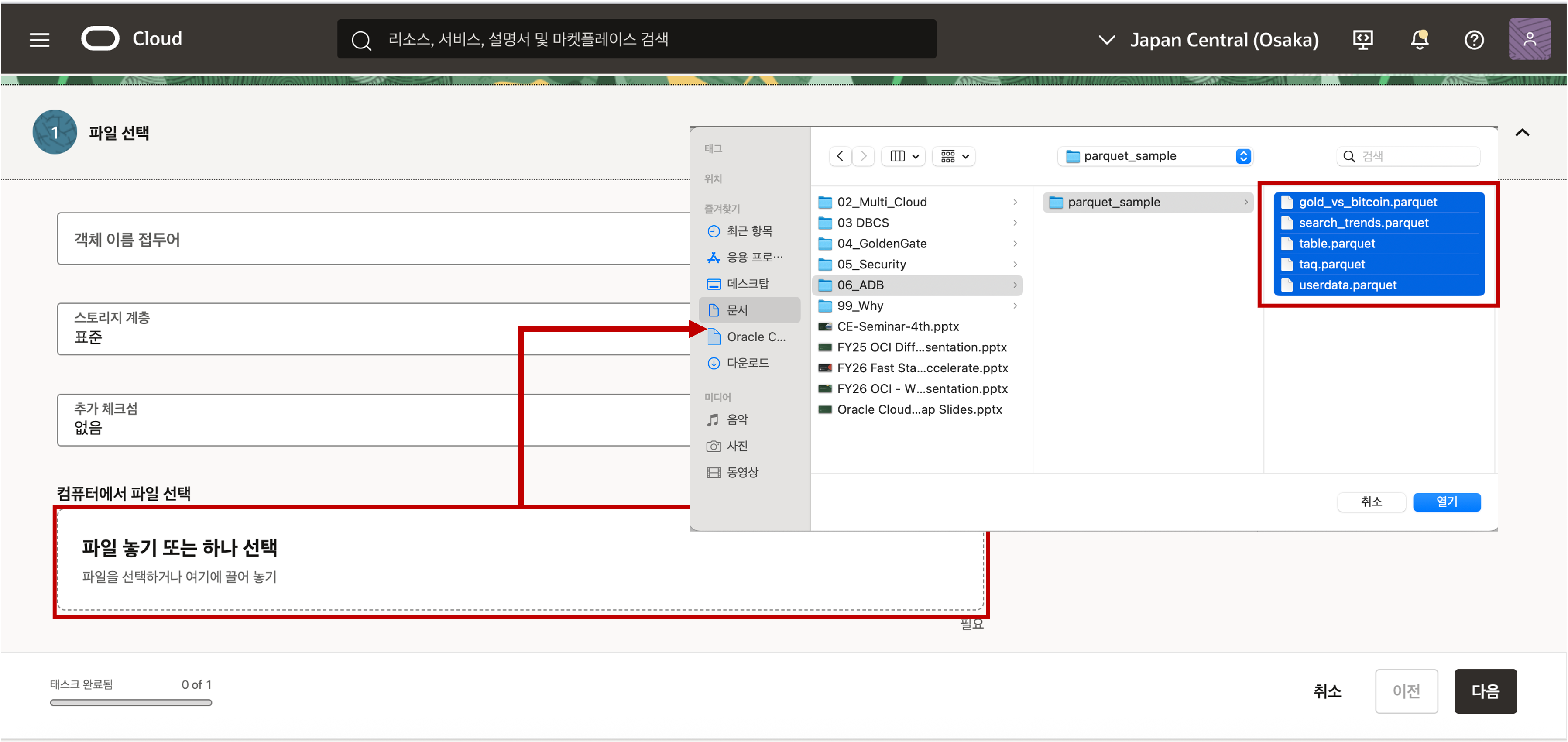Select Desktop in sidebar
The width and height of the screenshot is (1568, 742).
749,284
